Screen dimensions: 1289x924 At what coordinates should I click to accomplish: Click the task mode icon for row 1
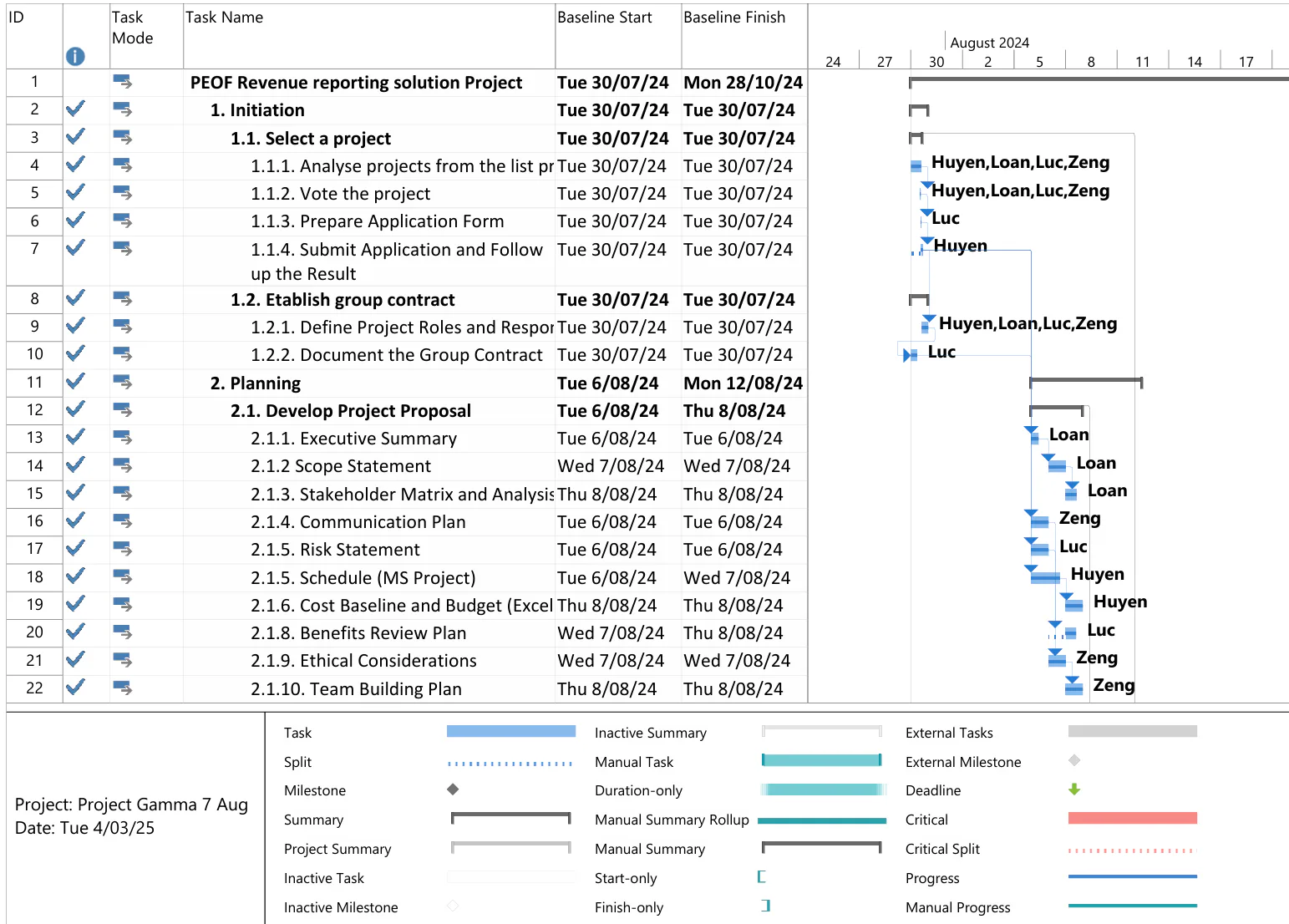[x=123, y=82]
